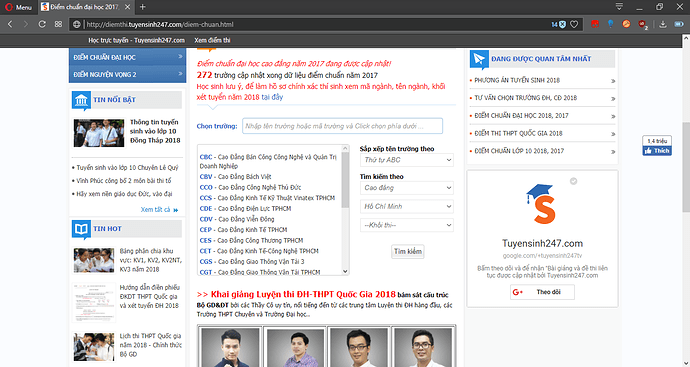
Task: Click Tuyensinh247.com Google+ page title
Action: (x=542, y=243)
